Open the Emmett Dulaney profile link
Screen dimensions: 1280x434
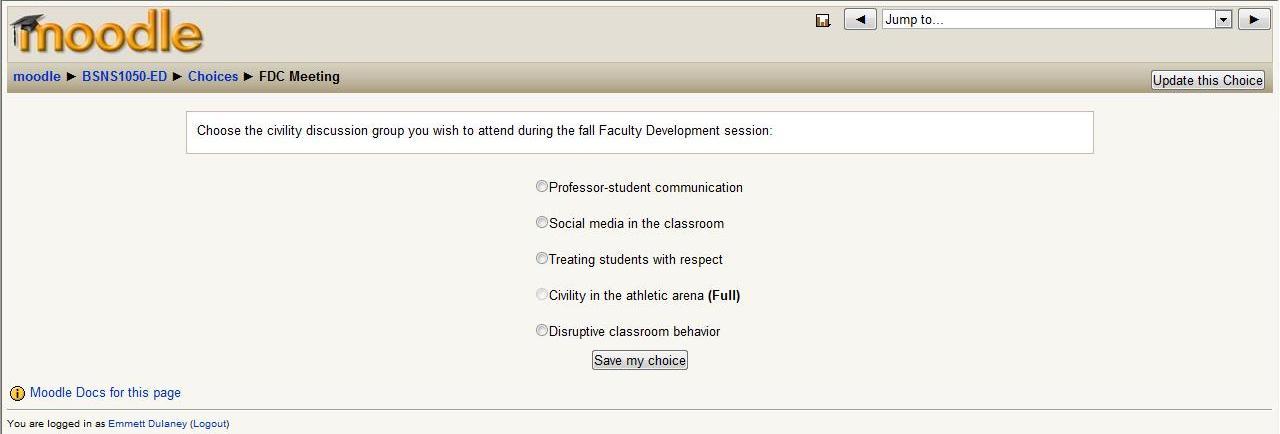point(147,424)
